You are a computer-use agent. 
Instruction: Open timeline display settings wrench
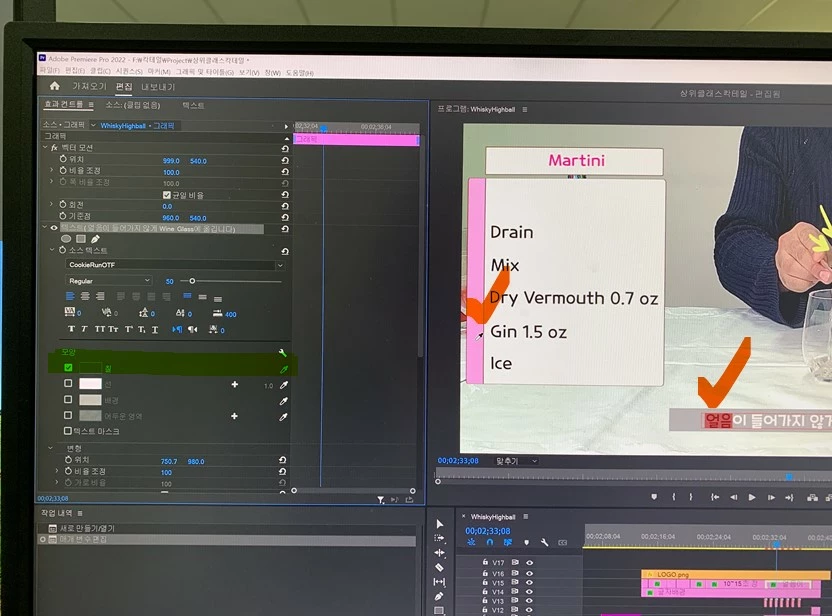[x=544, y=542]
